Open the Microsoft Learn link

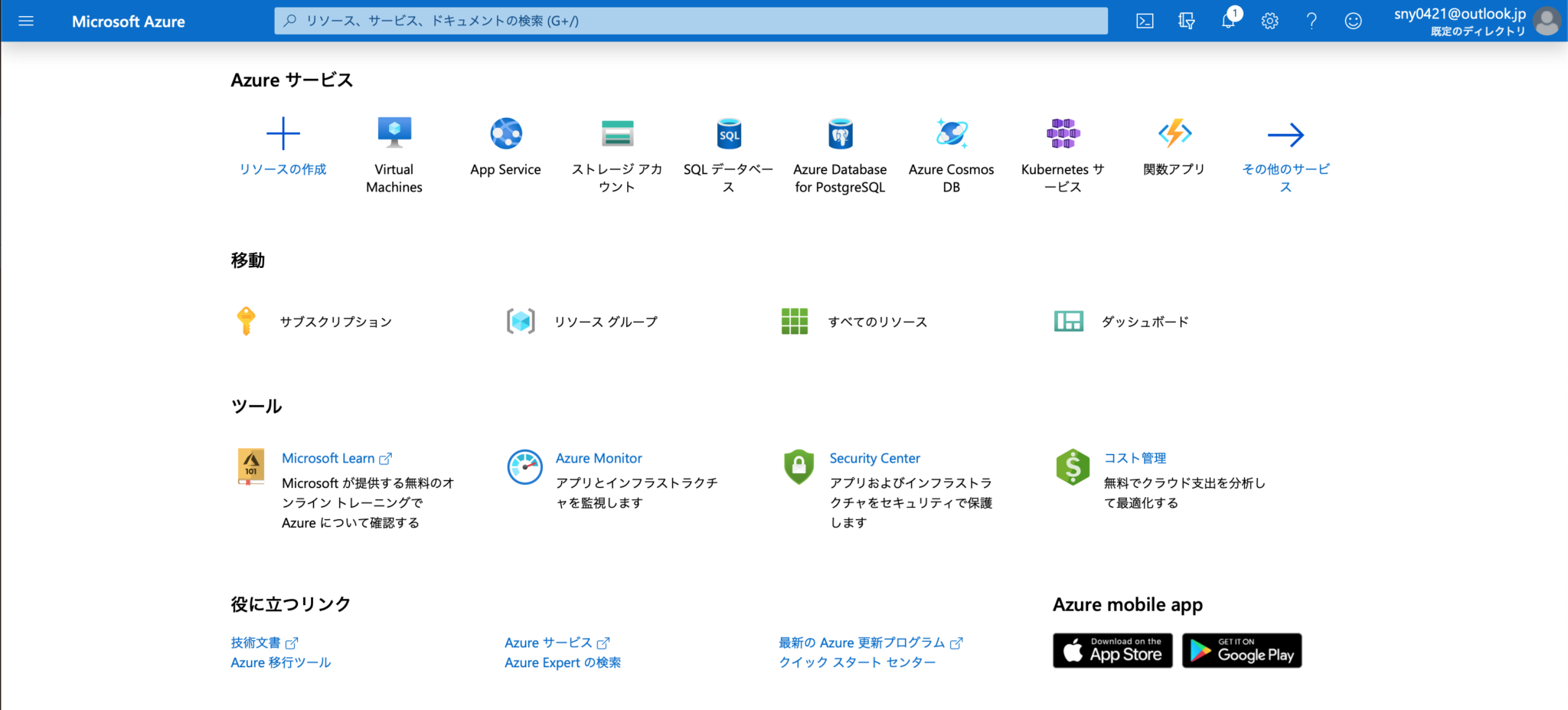click(328, 458)
